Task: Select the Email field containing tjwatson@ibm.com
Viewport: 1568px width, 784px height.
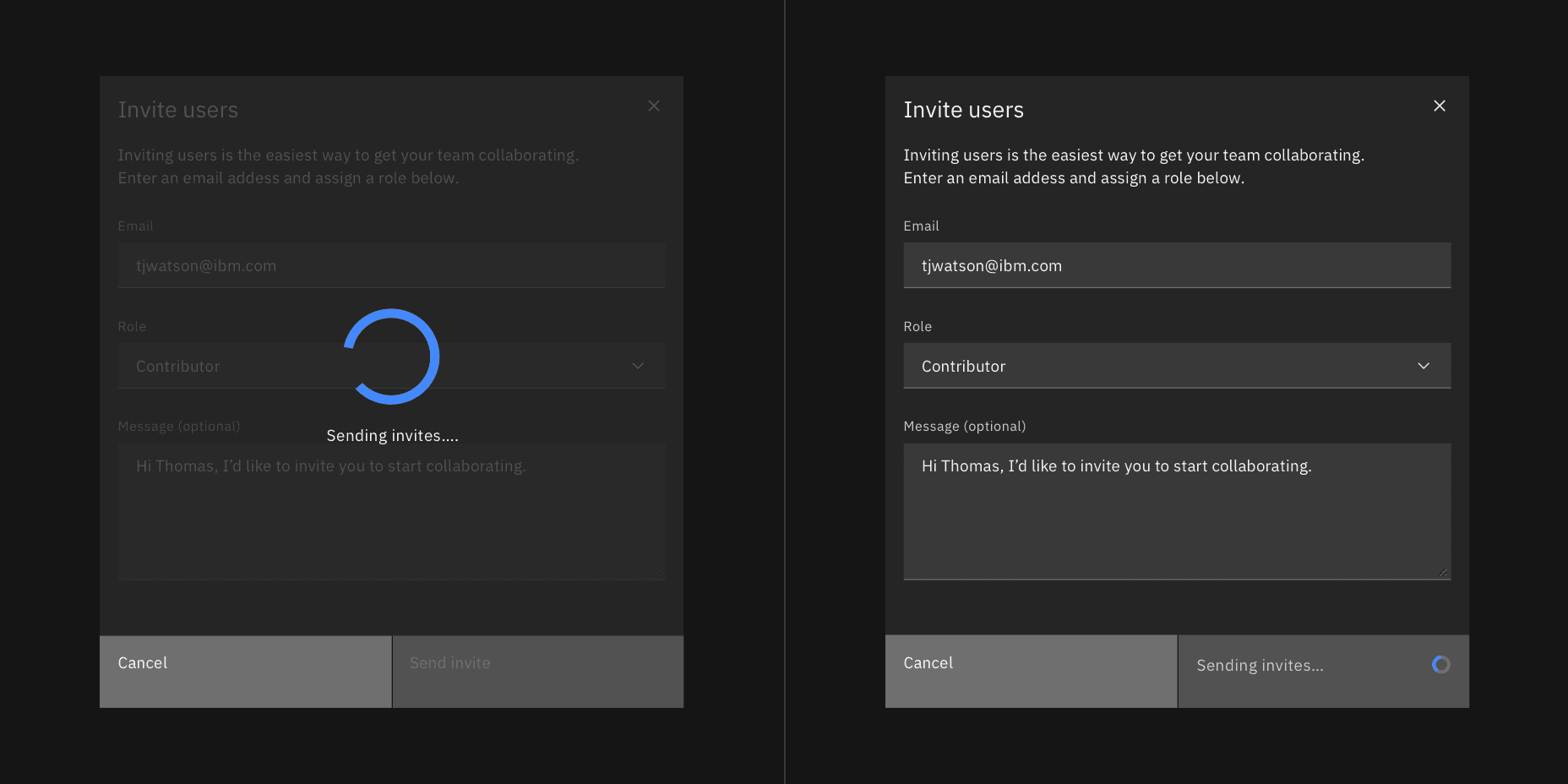Action: (1176, 264)
